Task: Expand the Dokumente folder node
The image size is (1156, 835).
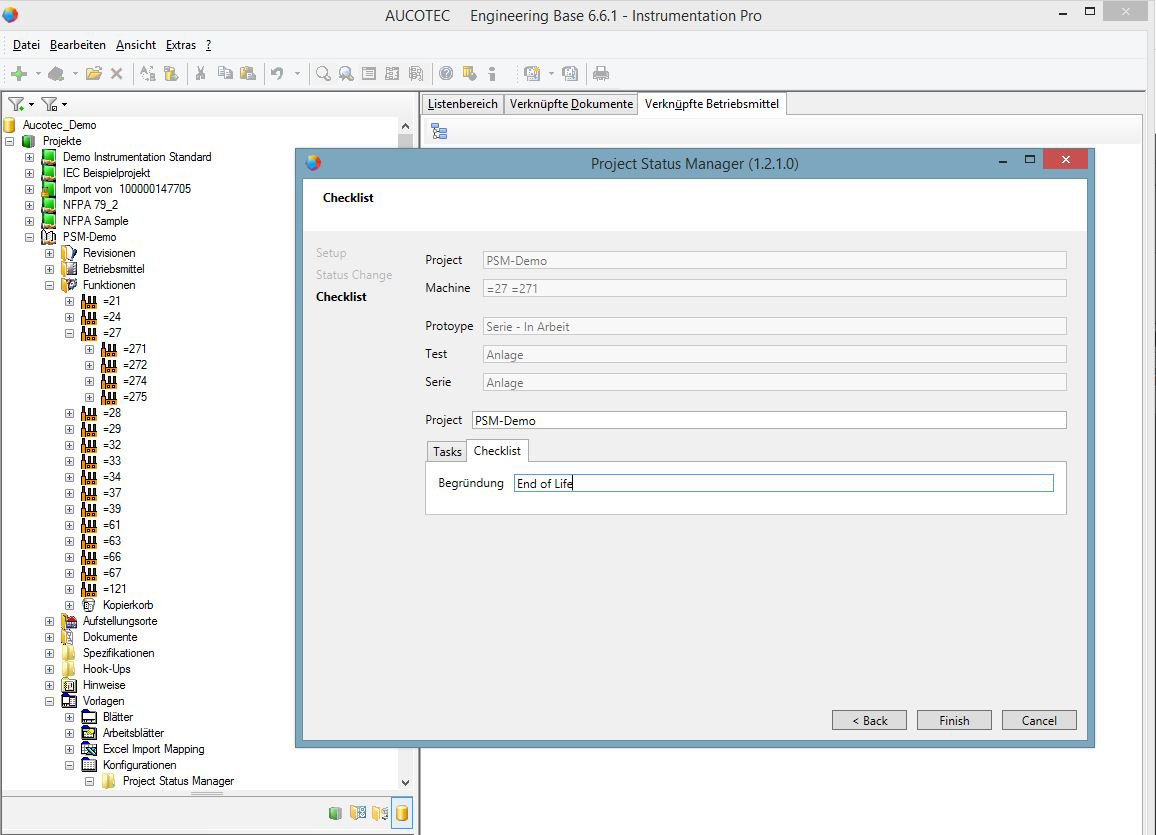Action: pos(48,637)
